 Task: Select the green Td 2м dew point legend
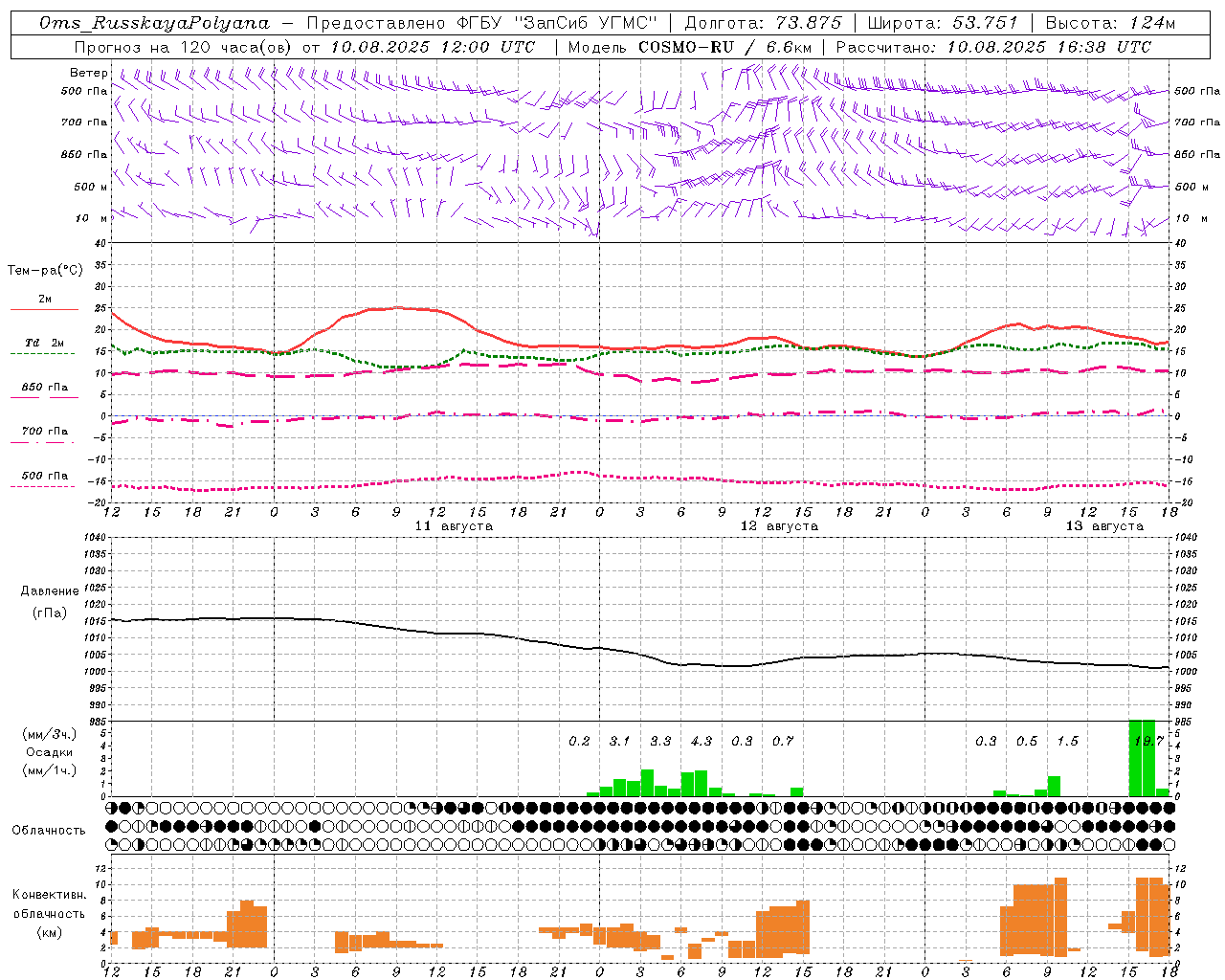coord(44,346)
